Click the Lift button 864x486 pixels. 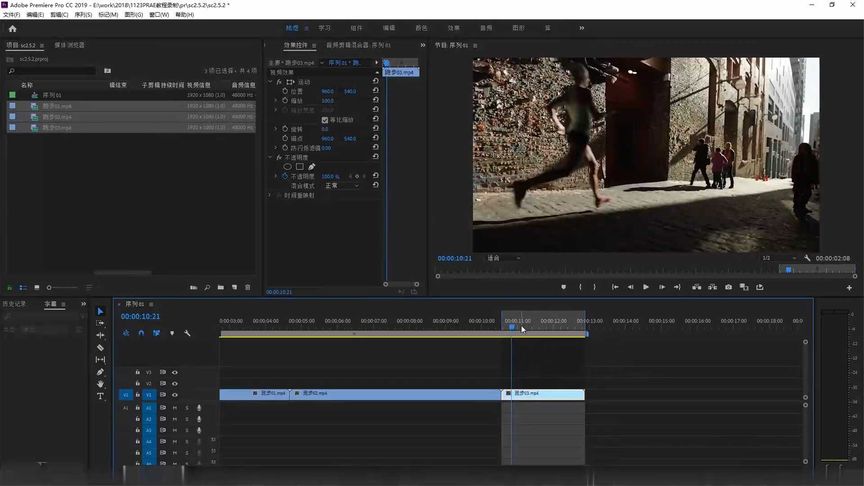697,287
